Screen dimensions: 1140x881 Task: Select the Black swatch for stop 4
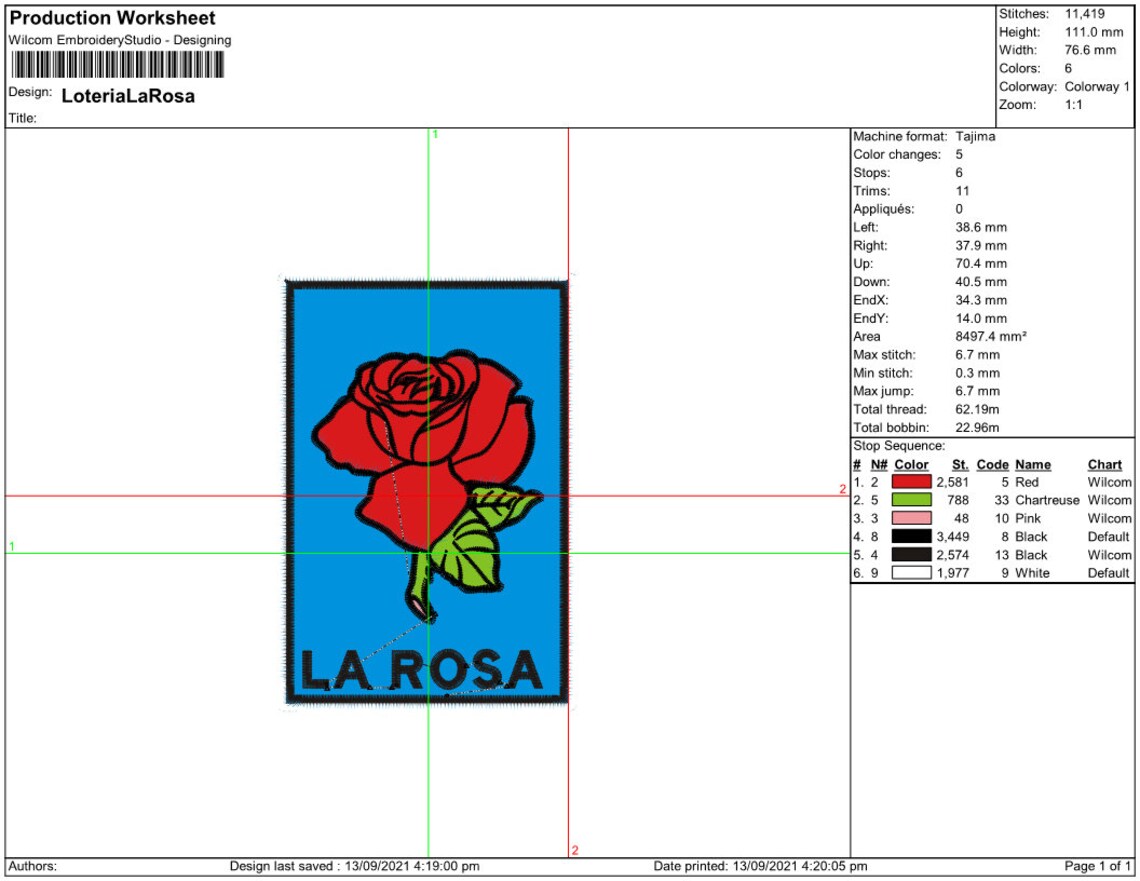914,537
